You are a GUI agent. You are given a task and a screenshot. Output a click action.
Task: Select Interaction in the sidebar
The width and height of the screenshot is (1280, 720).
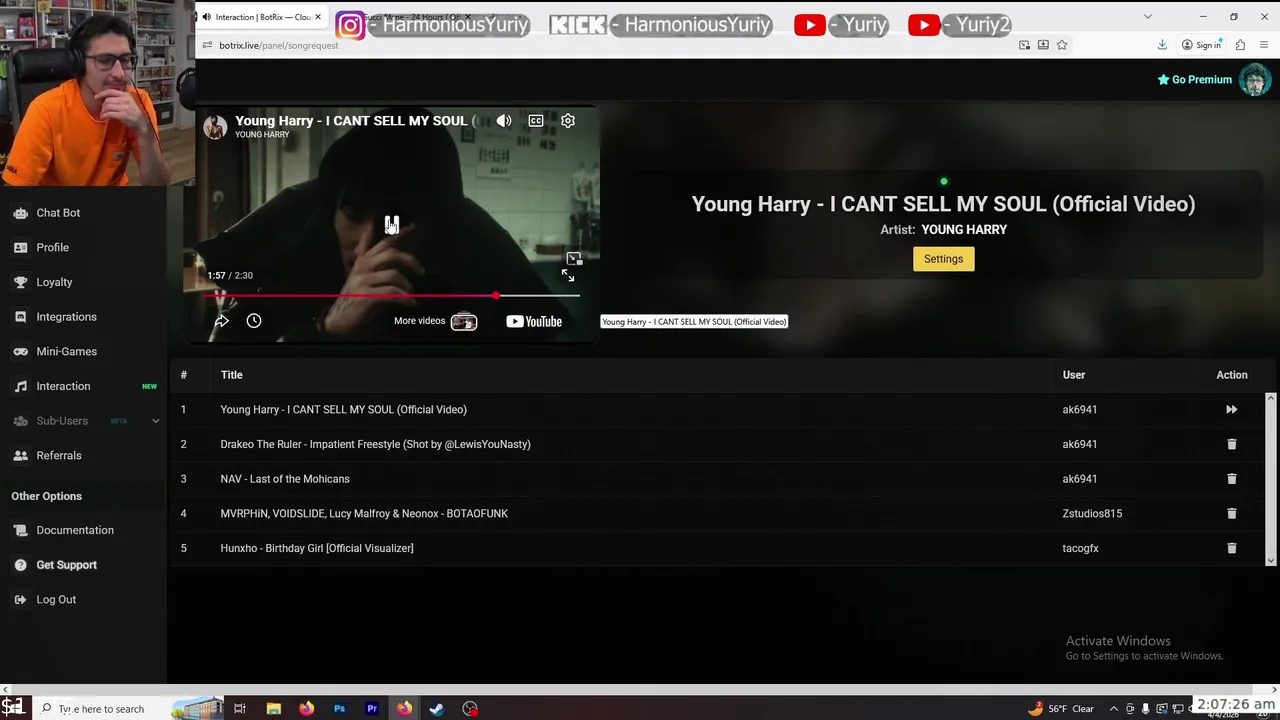tap(63, 386)
